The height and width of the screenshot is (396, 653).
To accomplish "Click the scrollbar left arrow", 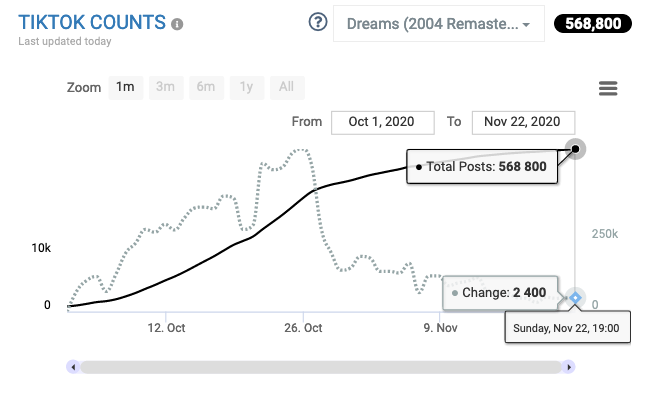I will click(73, 367).
